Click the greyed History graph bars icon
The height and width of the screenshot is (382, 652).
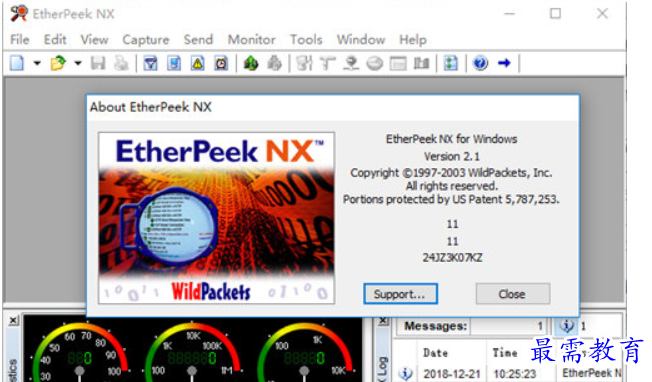click(421, 63)
